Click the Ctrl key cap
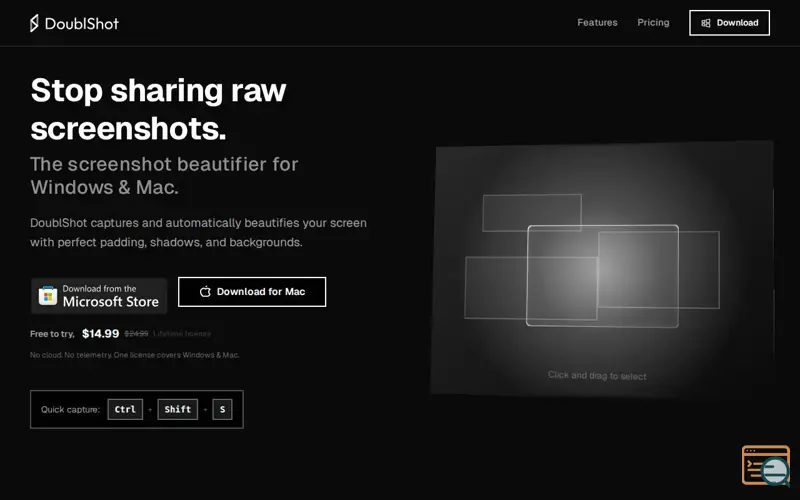The height and width of the screenshot is (500, 800). tap(125, 409)
